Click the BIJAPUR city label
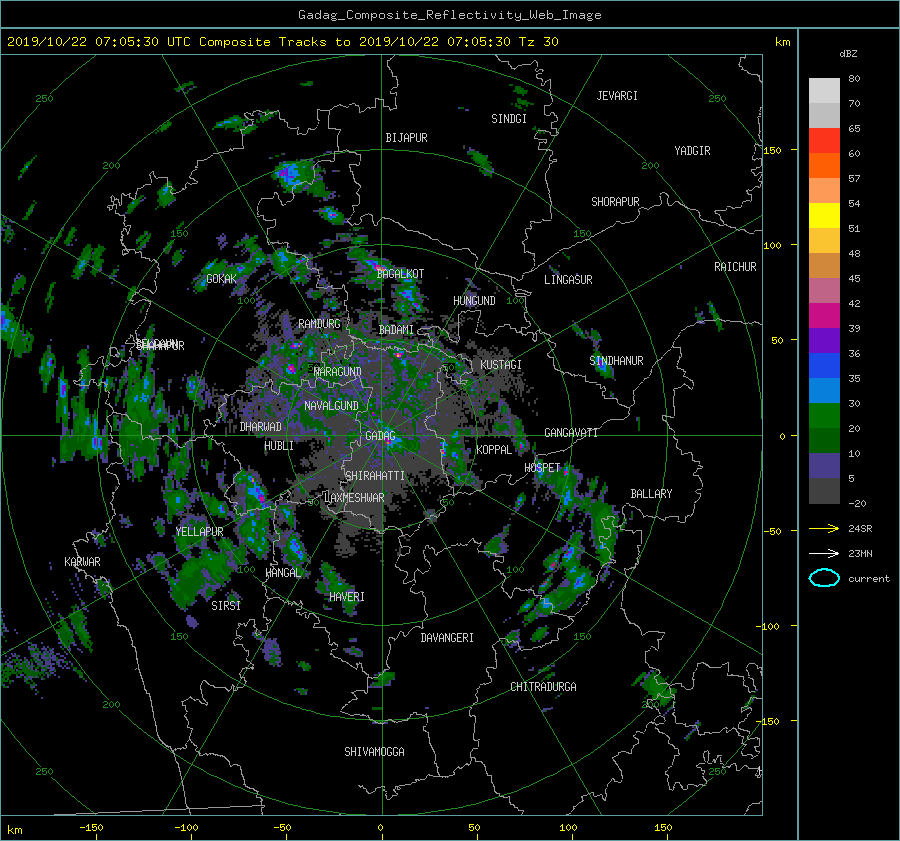The height and width of the screenshot is (841, 900). (406, 138)
